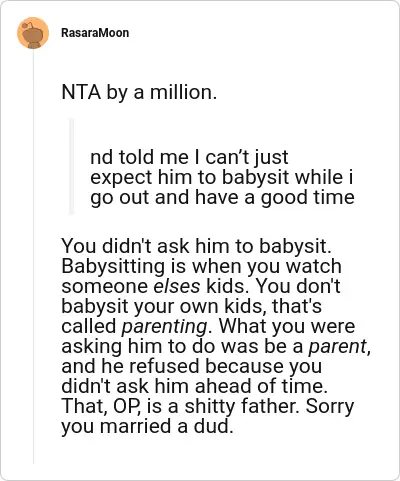Click the italic word 'parent'
Image resolution: width=400 pixels, height=481 pixels.
[338, 347]
